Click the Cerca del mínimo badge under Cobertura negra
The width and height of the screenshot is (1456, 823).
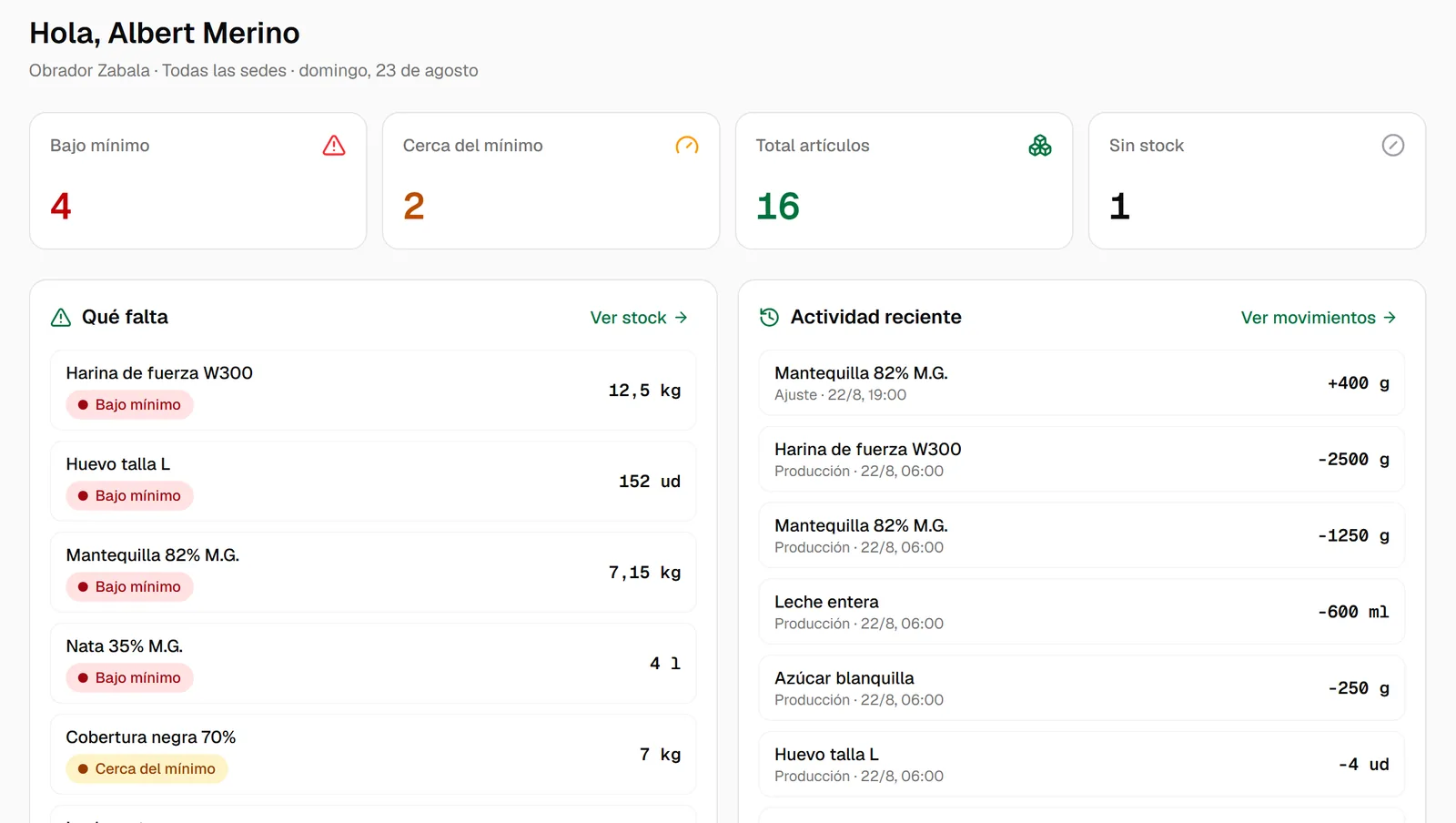[147, 769]
